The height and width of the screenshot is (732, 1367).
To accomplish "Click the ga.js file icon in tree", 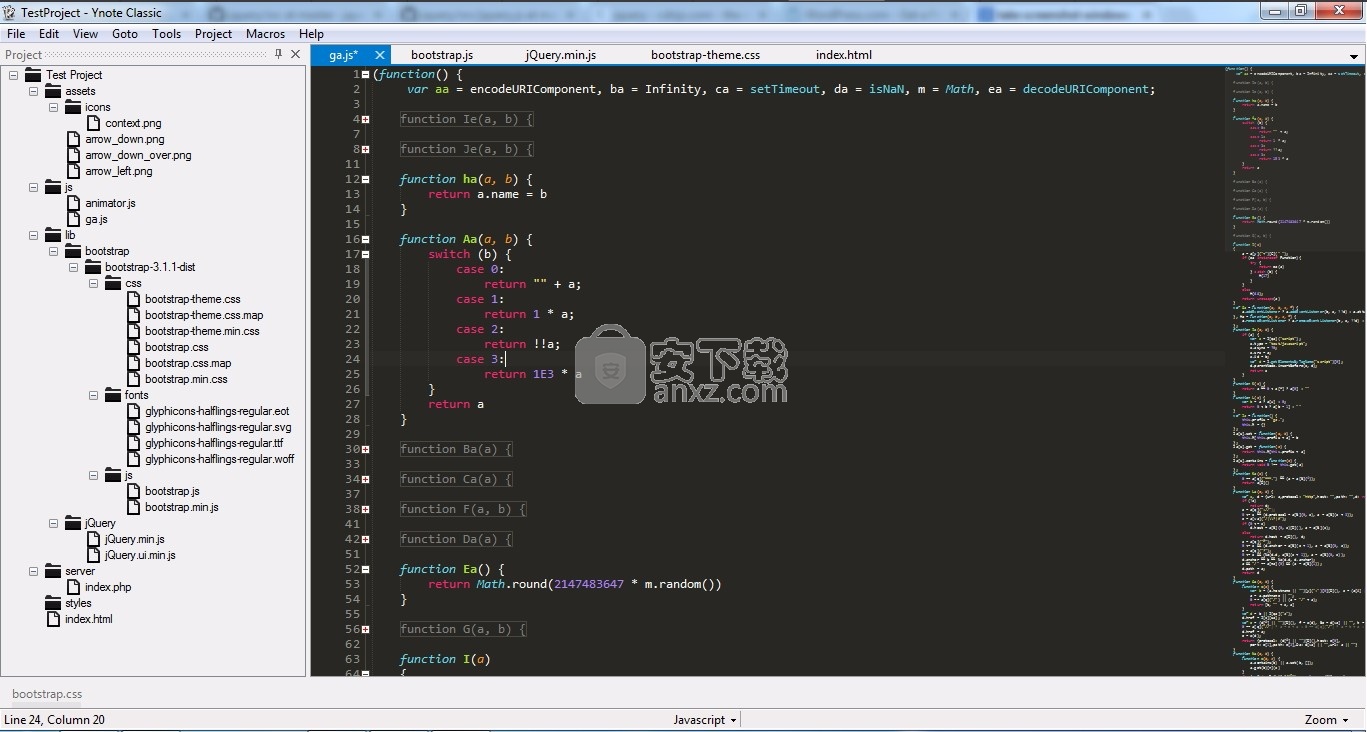I will click(x=74, y=219).
